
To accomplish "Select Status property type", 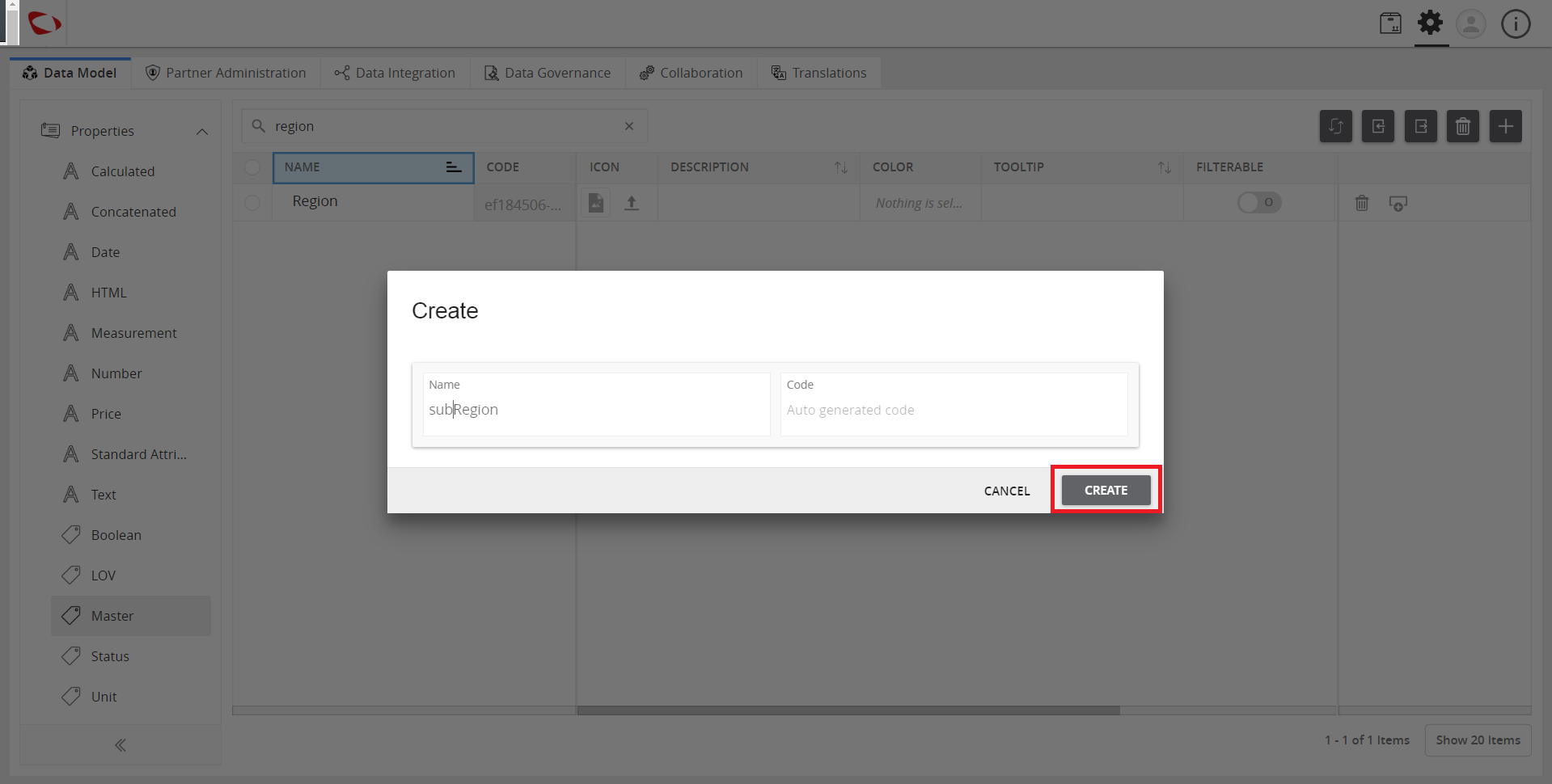I will [x=130, y=656].
